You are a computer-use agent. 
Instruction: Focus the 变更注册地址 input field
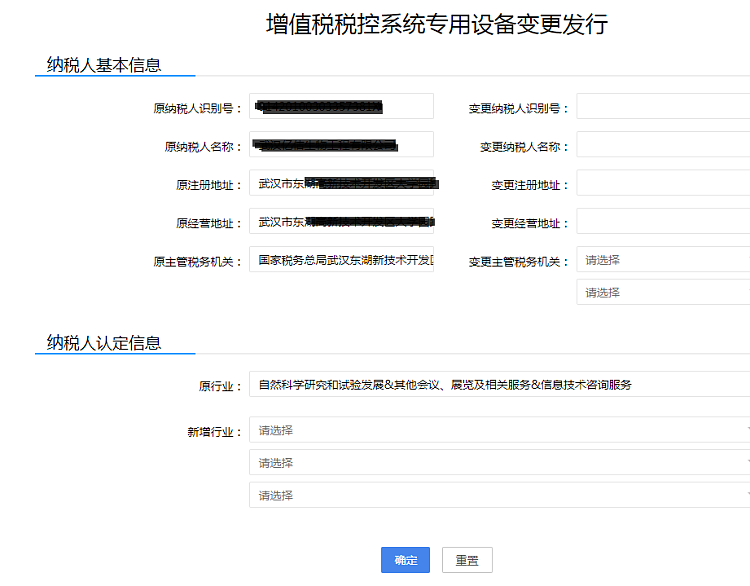[x=663, y=183]
